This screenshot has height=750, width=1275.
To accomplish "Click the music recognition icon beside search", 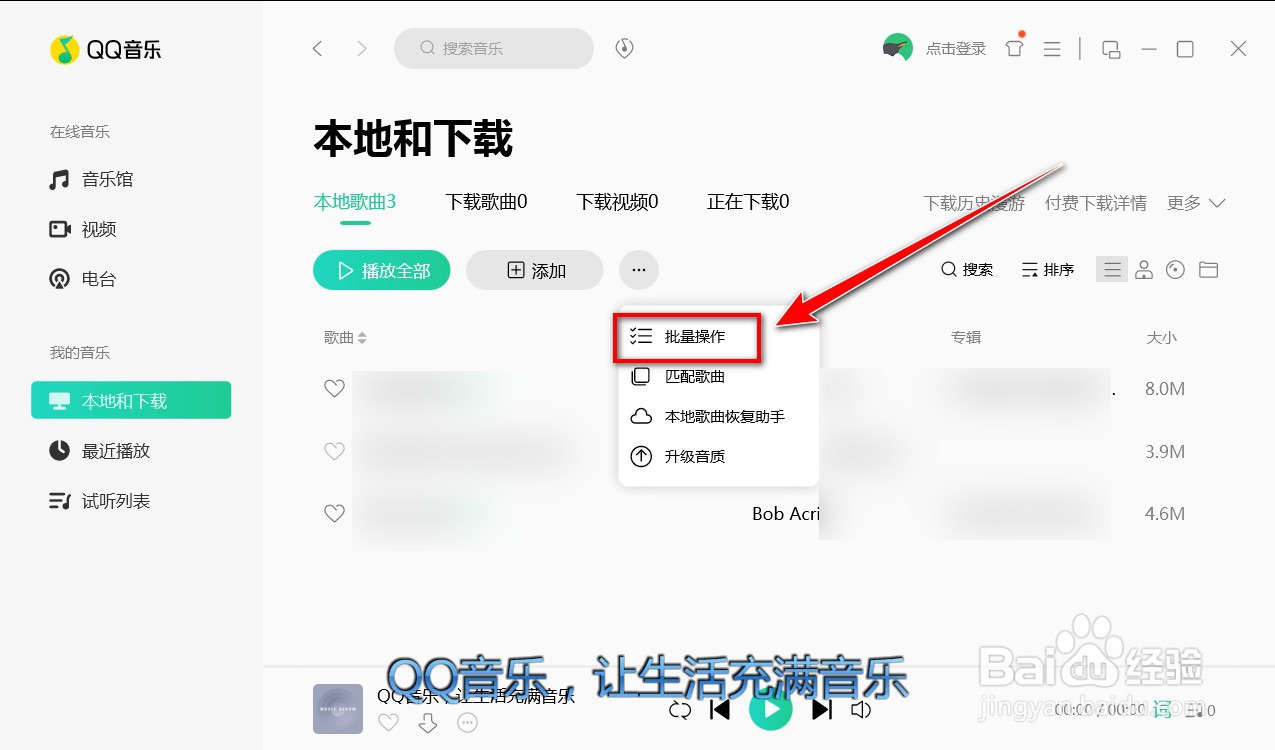I will point(625,48).
